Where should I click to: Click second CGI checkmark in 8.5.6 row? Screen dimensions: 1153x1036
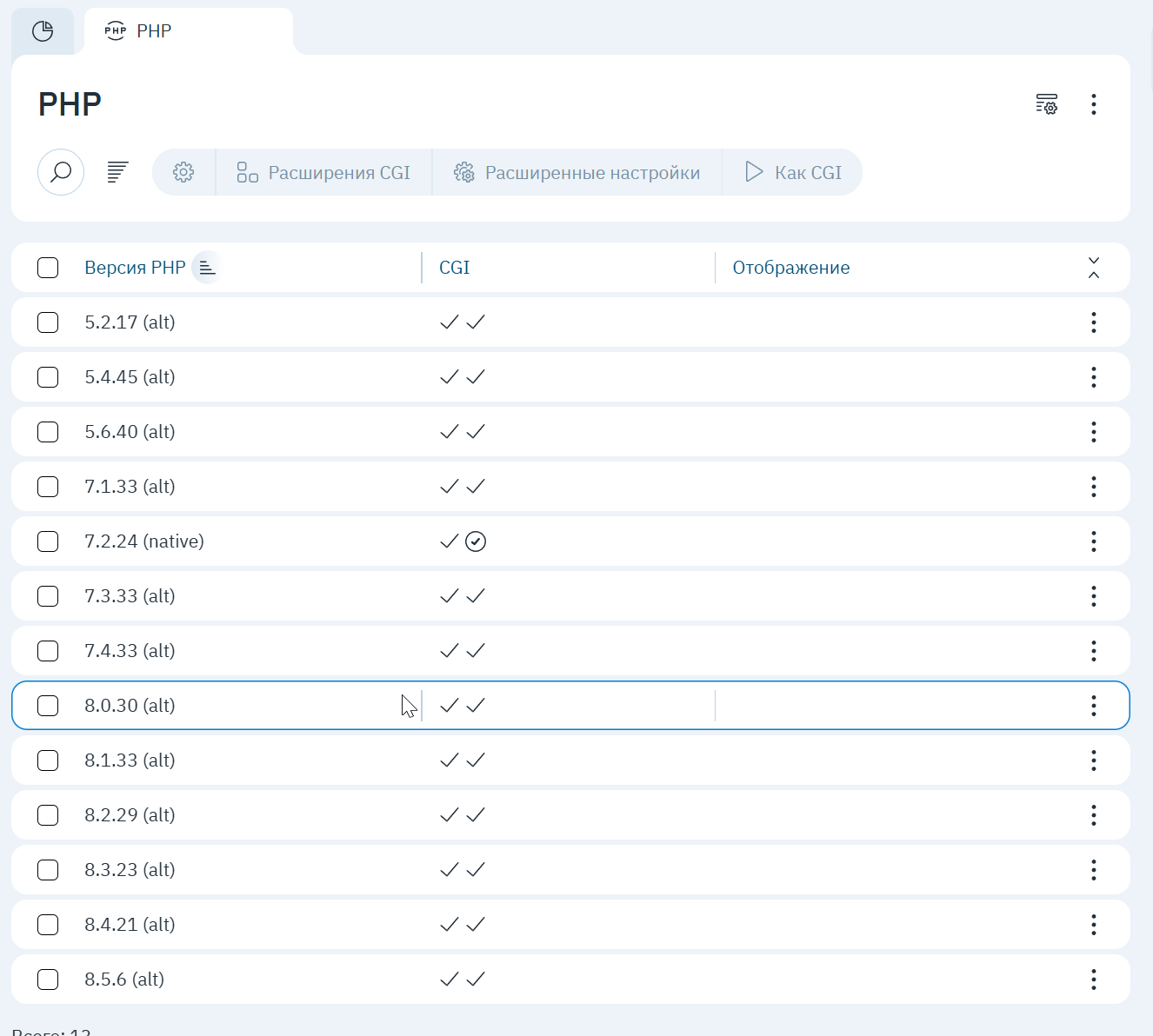[x=476, y=980]
